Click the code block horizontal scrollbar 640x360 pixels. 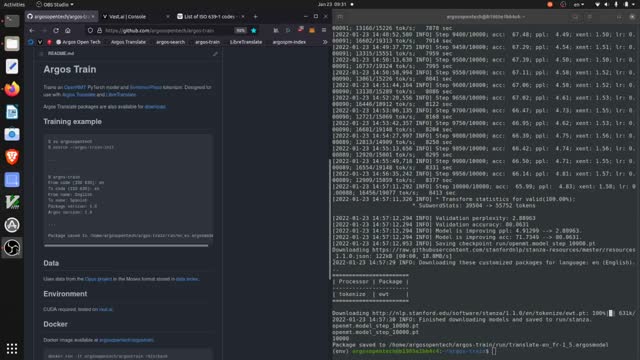(126, 246)
